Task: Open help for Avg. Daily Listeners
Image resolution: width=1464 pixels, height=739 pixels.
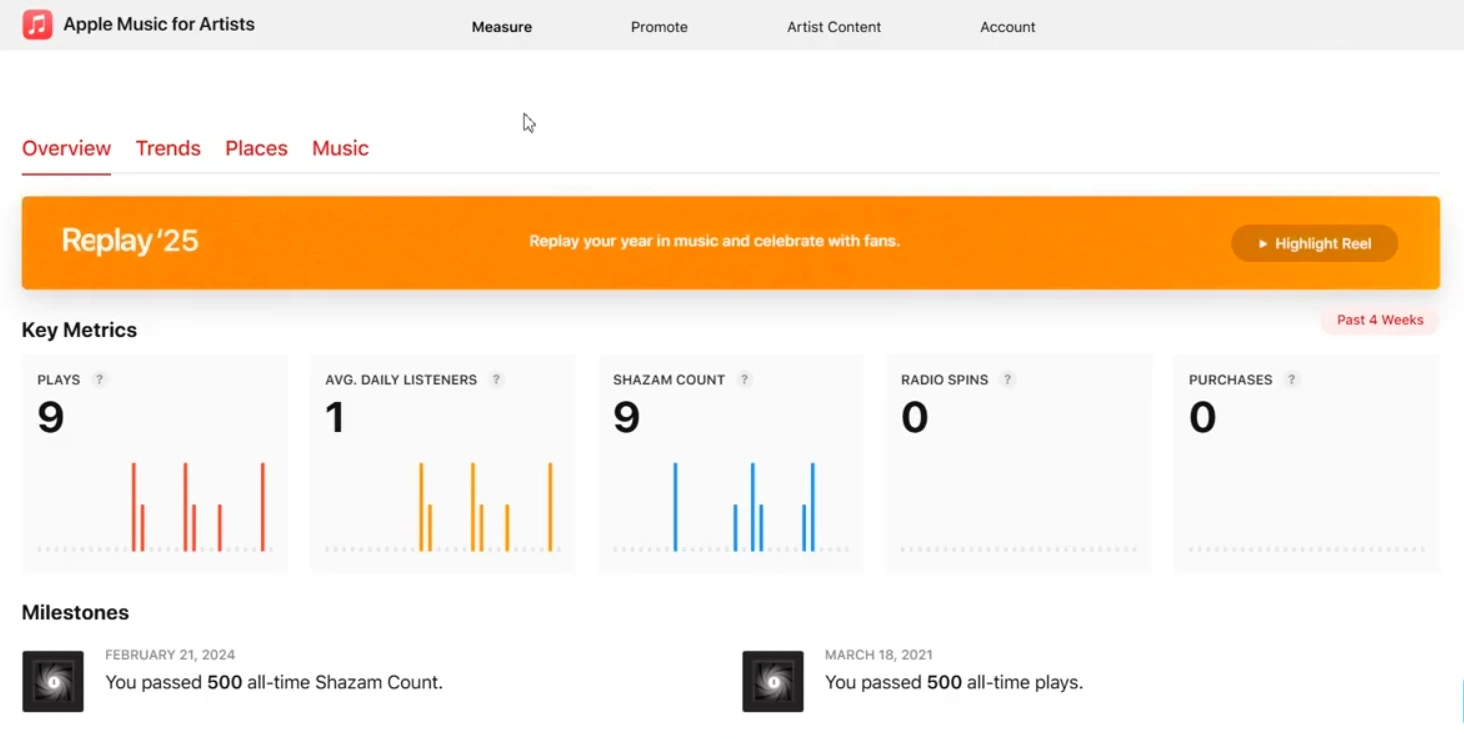Action: [497, 380]
